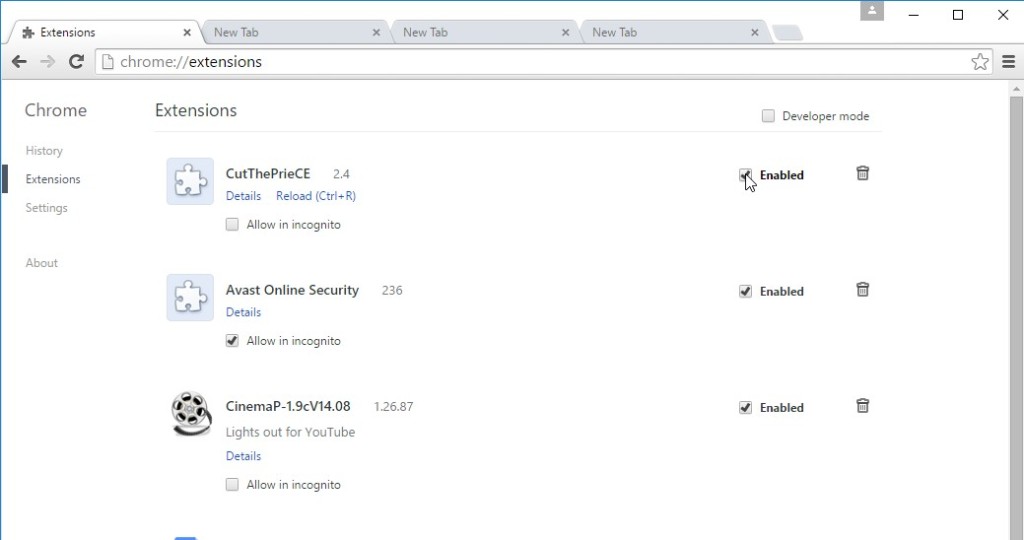Click the CinemaP film reel icon
1024x540 pixels.
coord(191,413)
